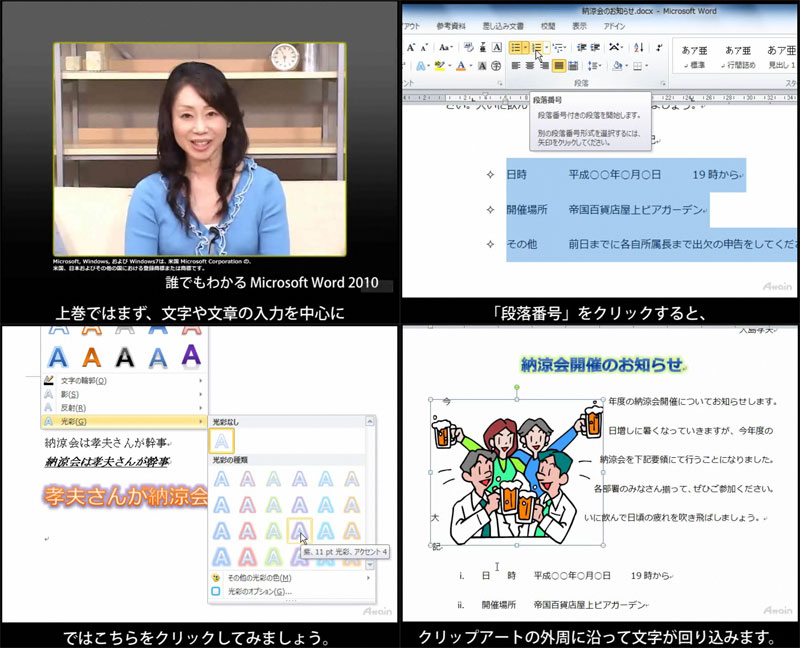Toggle character shading (gray A) button

coord(482,66)
